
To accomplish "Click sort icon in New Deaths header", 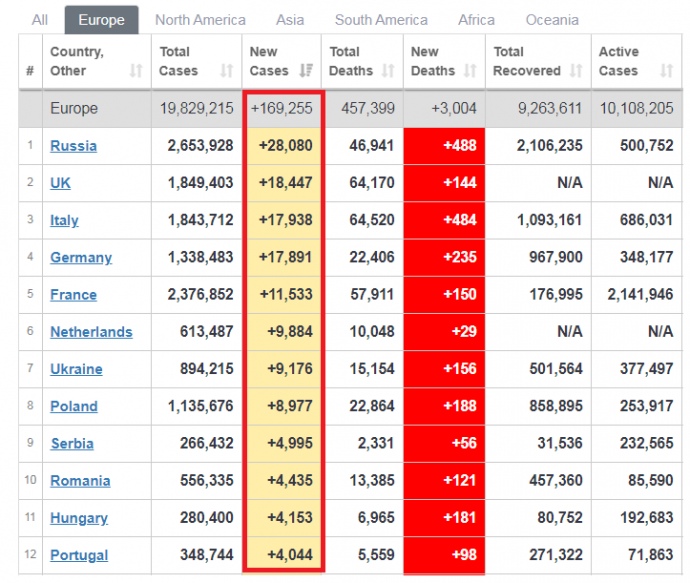I will (471, 71).
